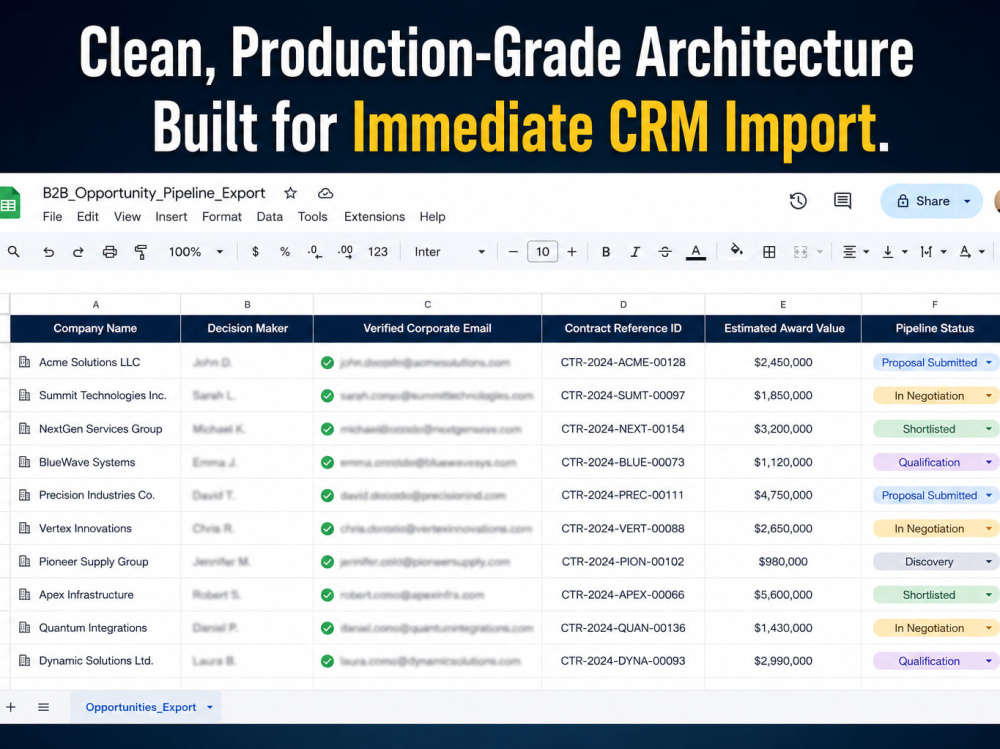Open Summit Technologies status dropdown
Screen dimensions: 1000x749
pyautogui.click(x=989, y=396)
